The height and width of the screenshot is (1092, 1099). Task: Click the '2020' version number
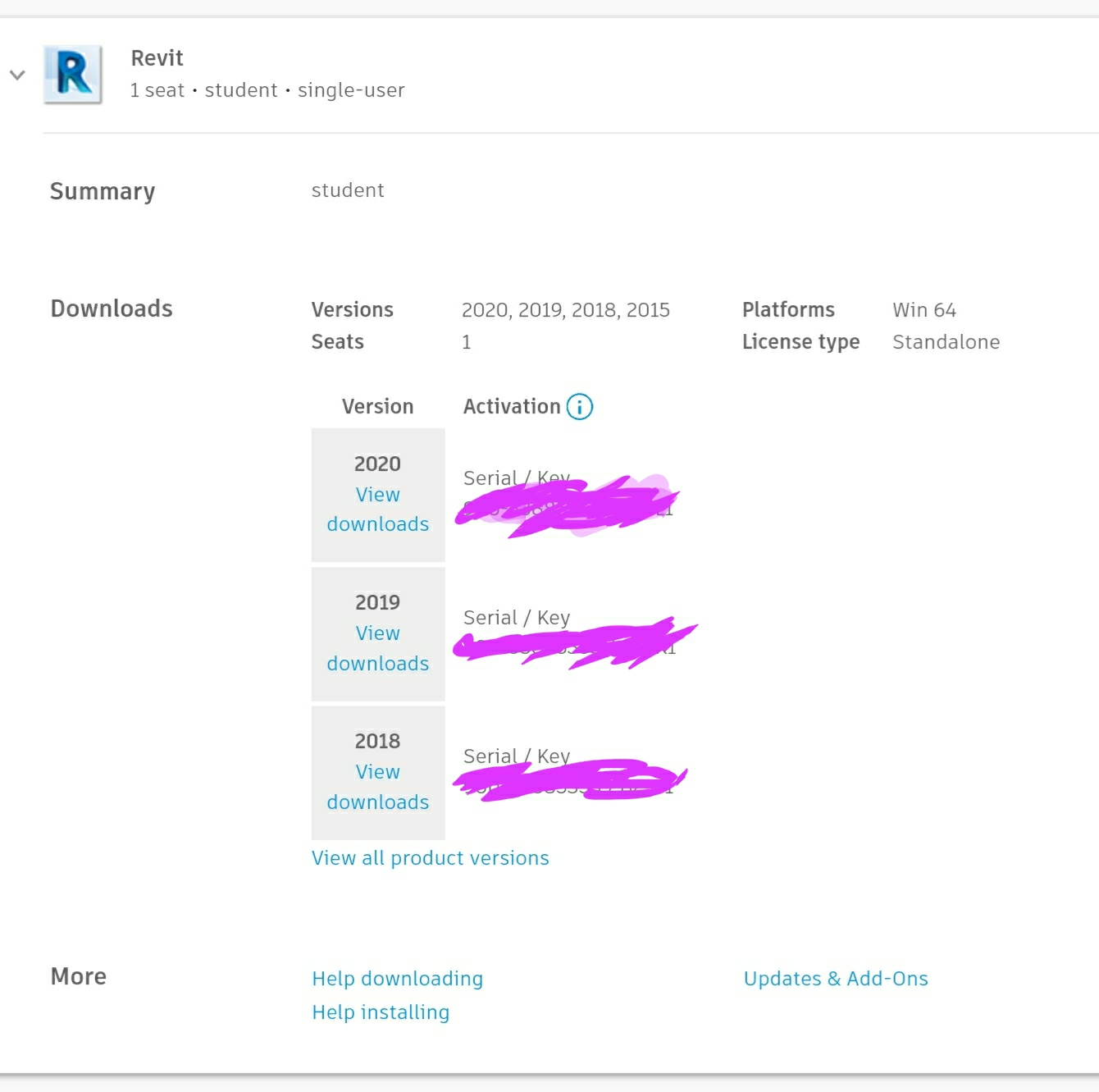click(x=378, y=464)
